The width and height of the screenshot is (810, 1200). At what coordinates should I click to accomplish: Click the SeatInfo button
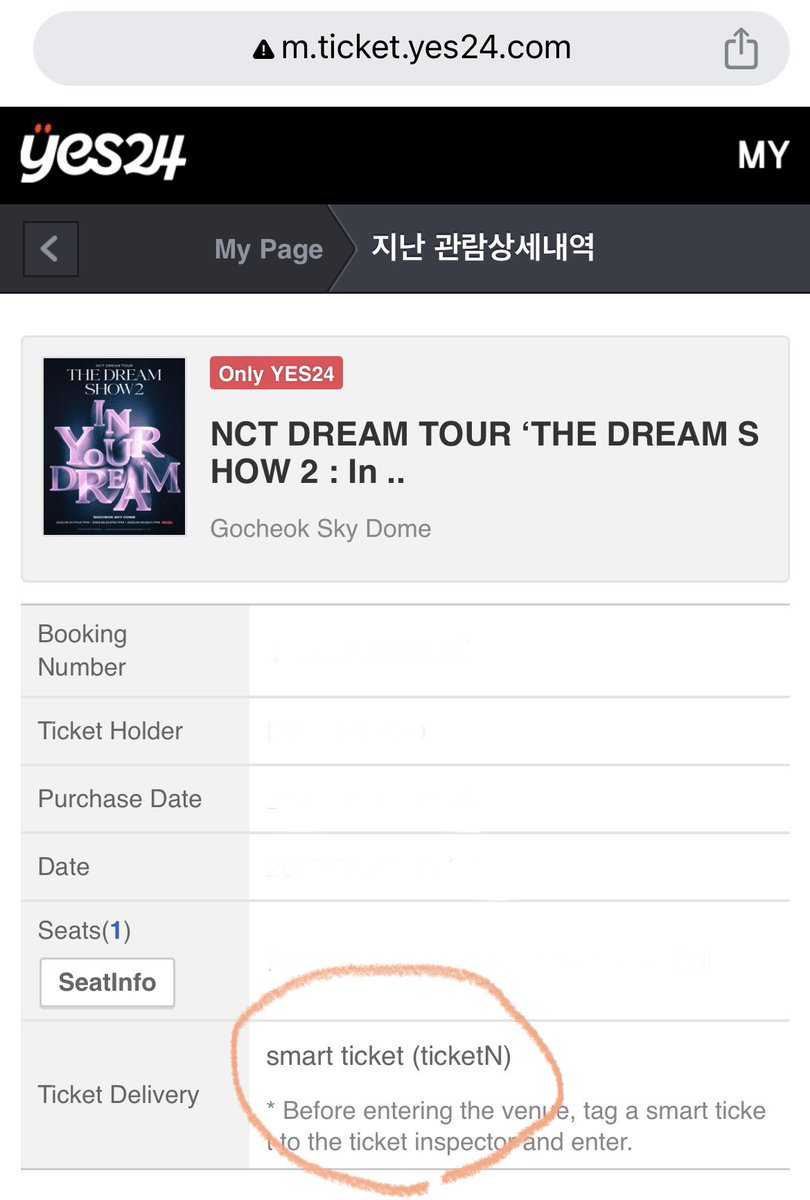(107, 982)
